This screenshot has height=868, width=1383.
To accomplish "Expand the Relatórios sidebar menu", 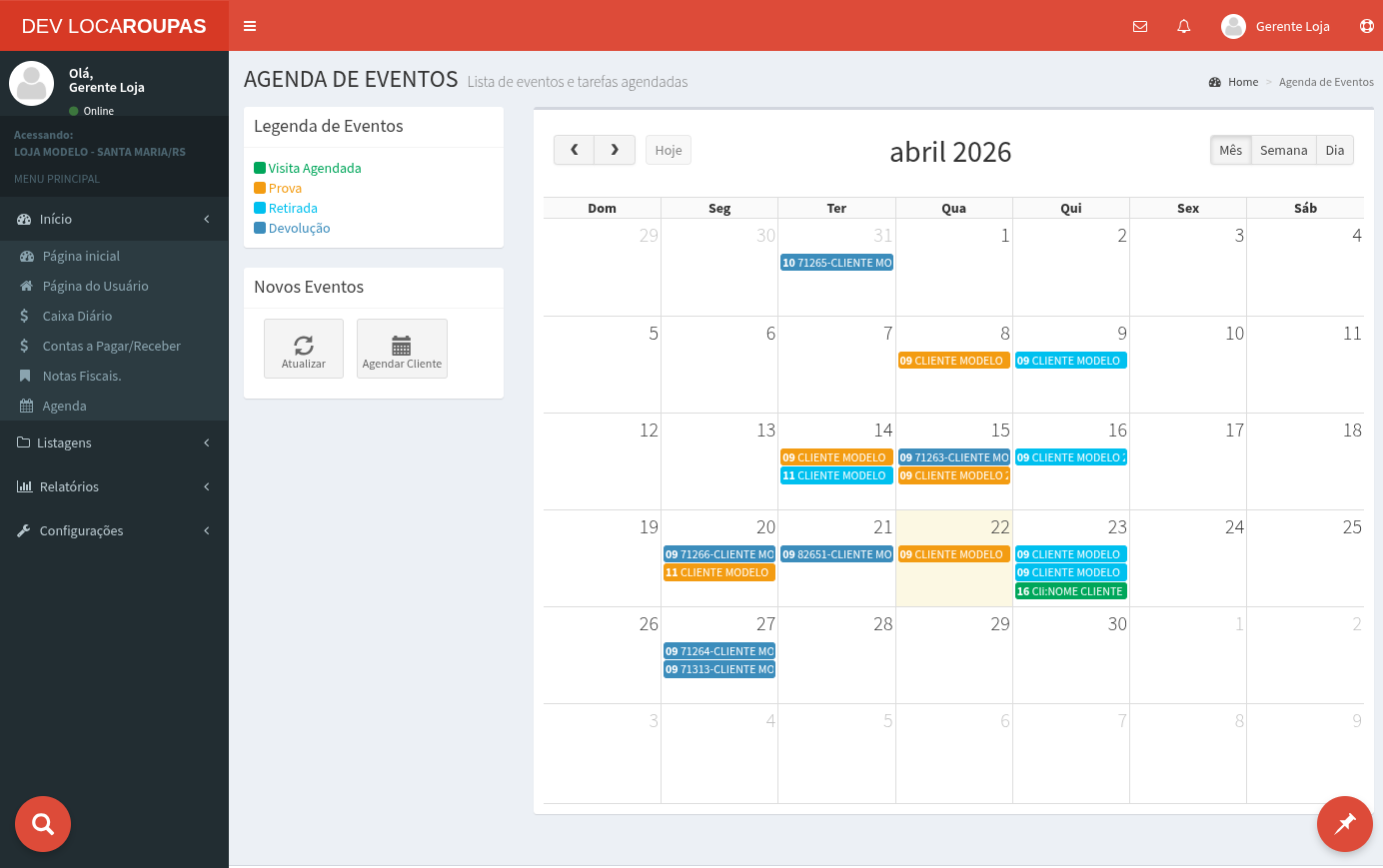I will (114, 486).
